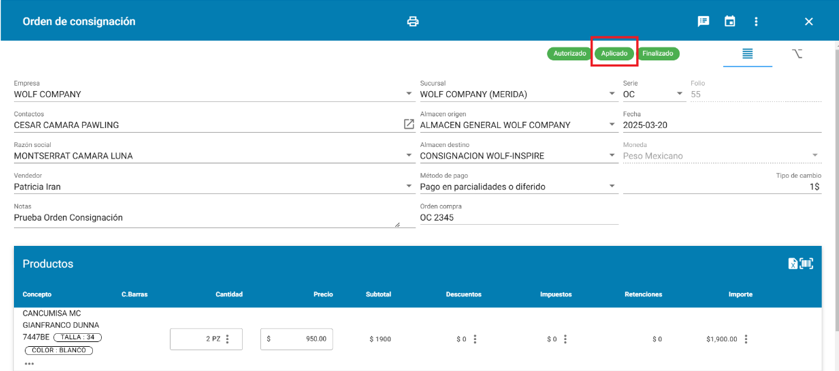Image resolution: width=839 pixels, height=371 pixels.
Task: Click the Subtotal value $ 1900
Action: [380, 339]
